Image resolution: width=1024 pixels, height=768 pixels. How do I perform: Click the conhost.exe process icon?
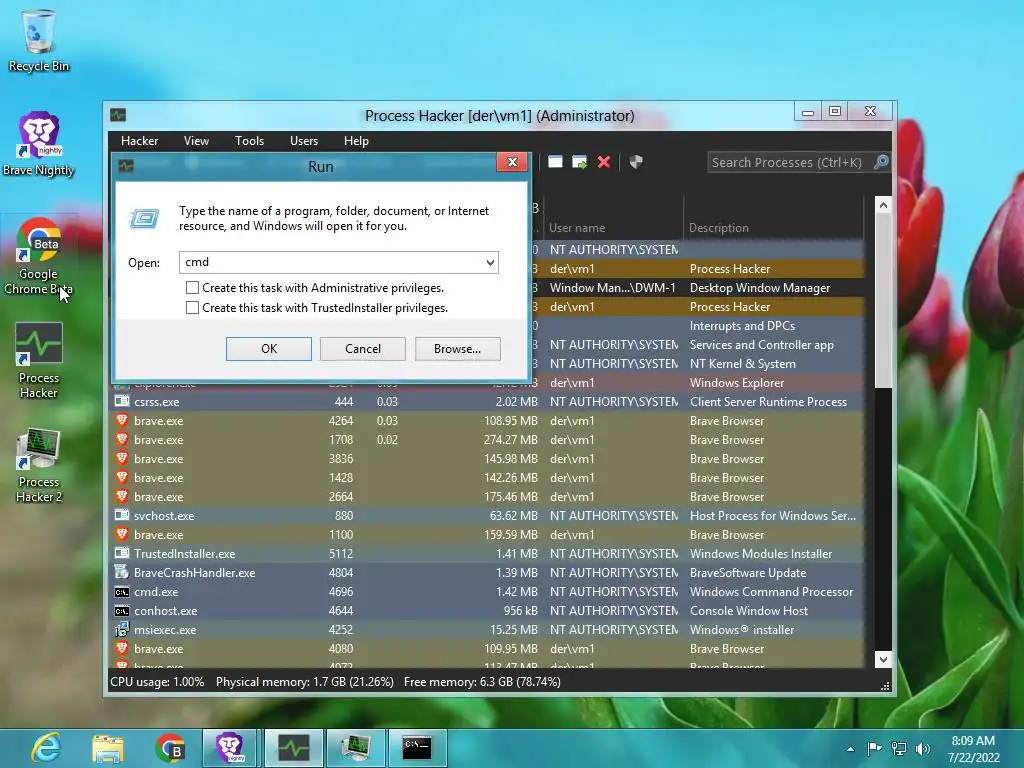pyautogui.click(x=121, y=610)
